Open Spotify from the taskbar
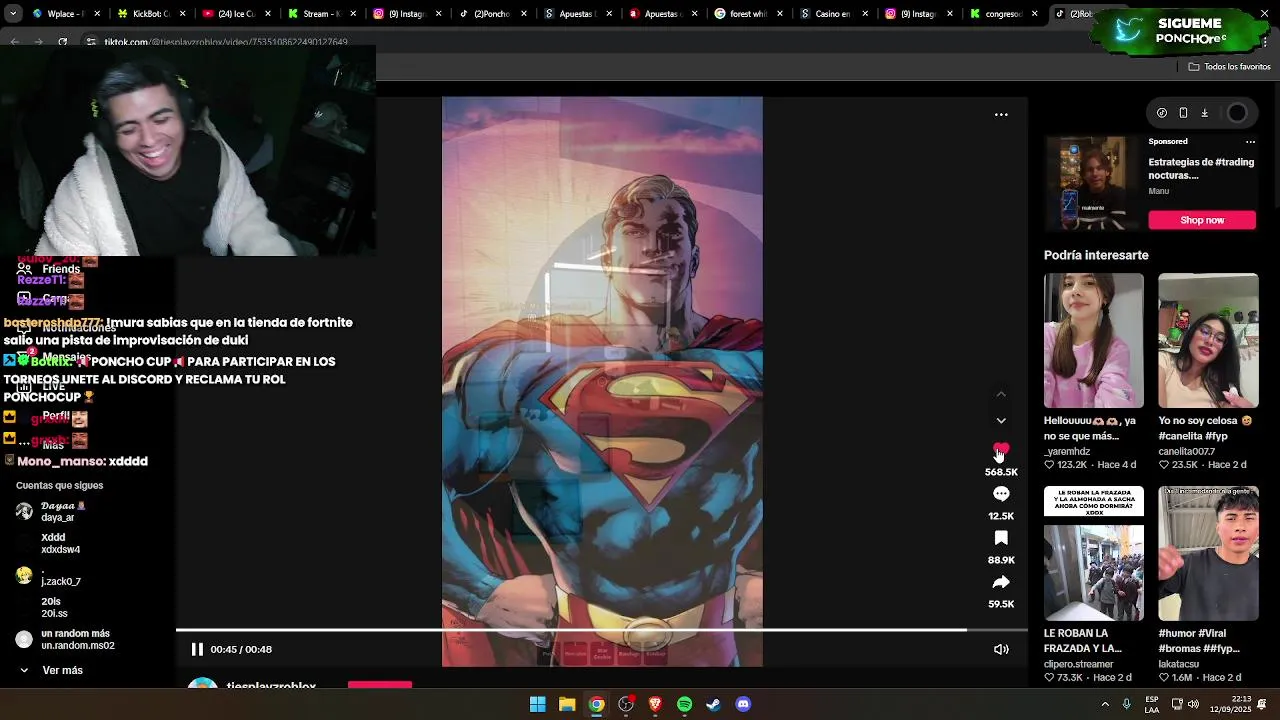1280x720 pixels. [684, 704]
